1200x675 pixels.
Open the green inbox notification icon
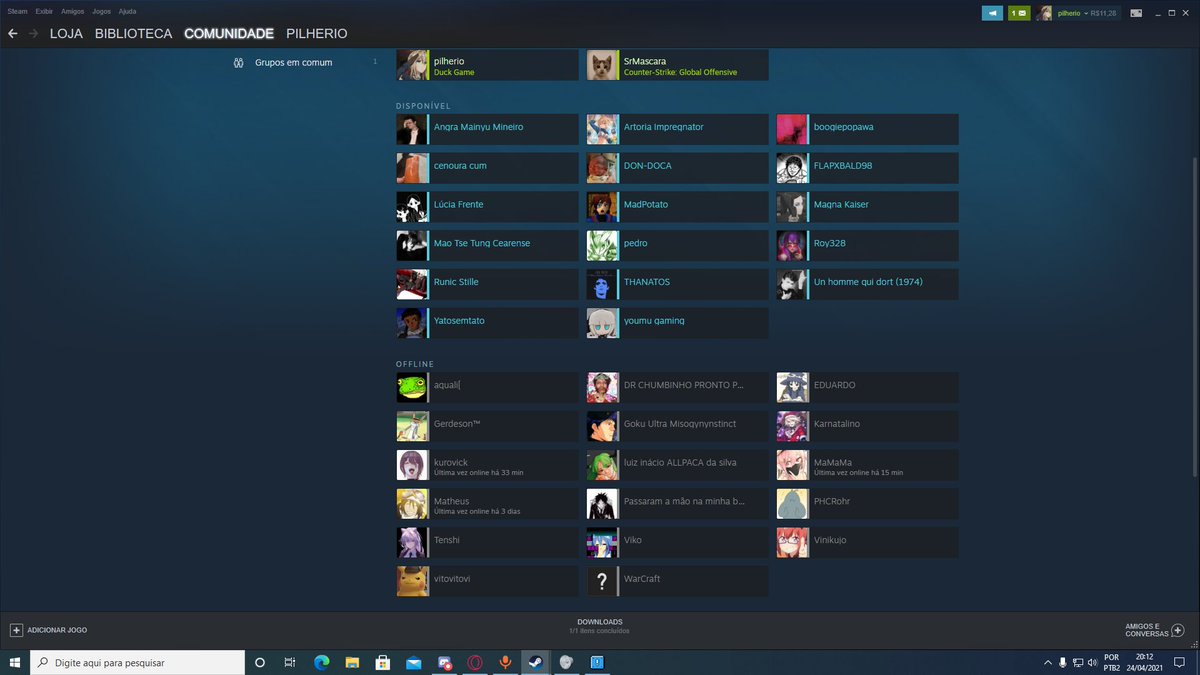point(1019,13)
